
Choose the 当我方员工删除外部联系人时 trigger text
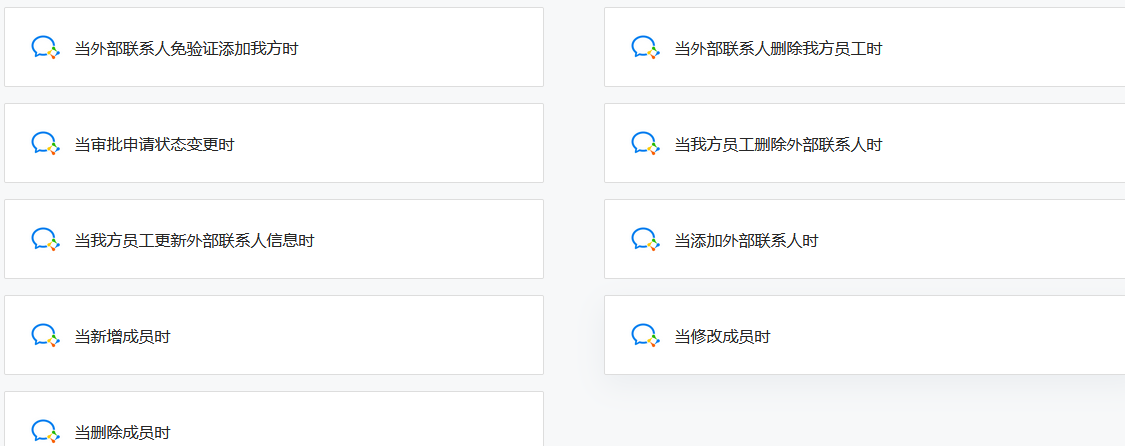(778, 145)
